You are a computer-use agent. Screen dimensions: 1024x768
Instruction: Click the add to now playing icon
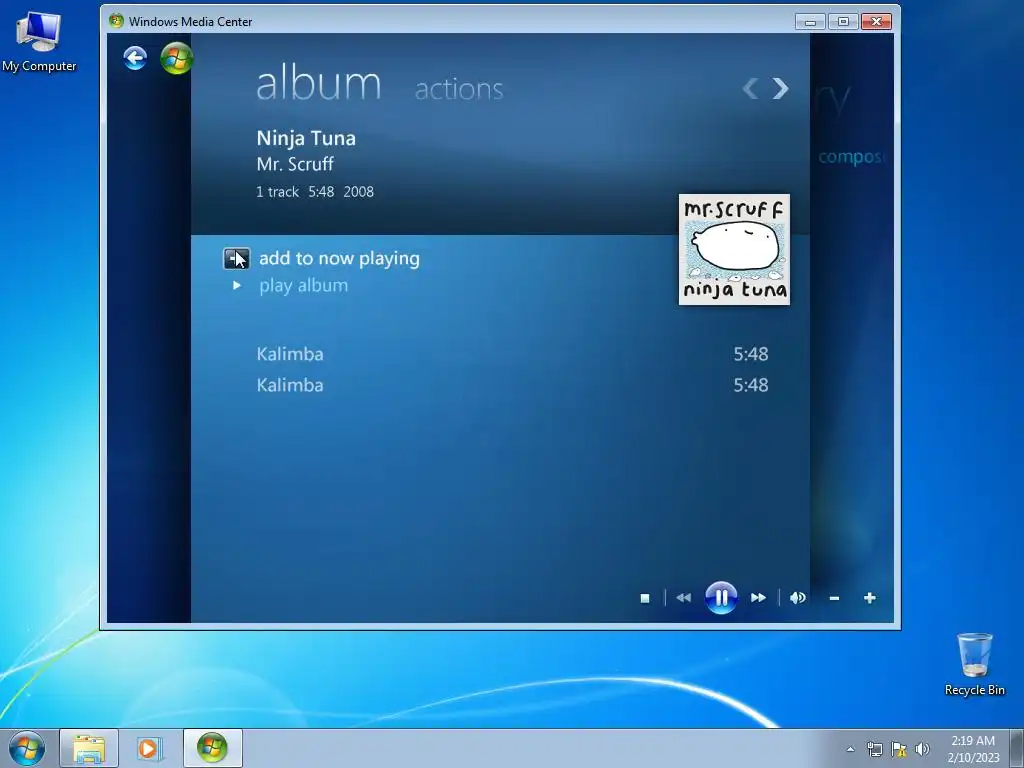click(236, 259)
